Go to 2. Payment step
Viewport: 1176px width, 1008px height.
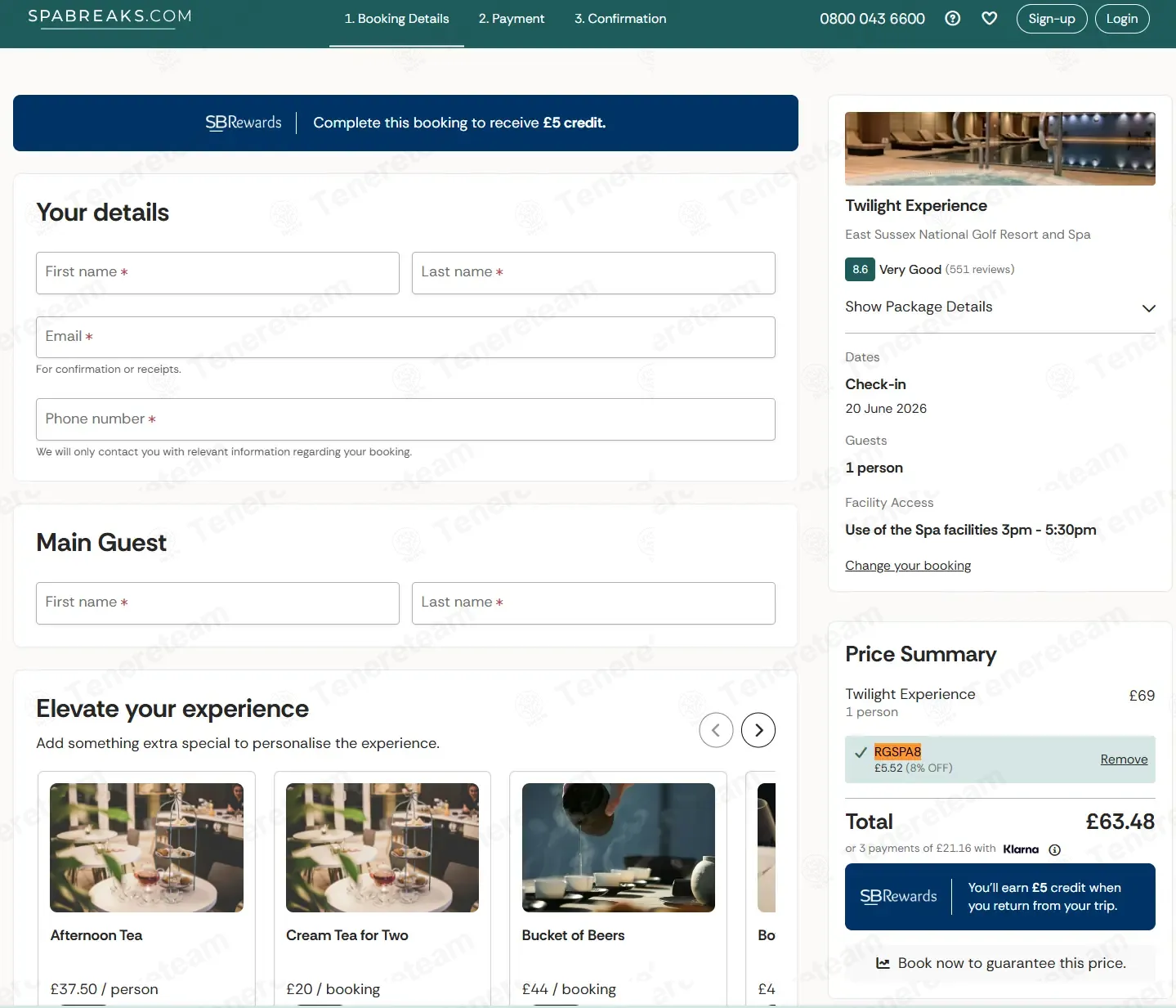[x=512, y=19]
